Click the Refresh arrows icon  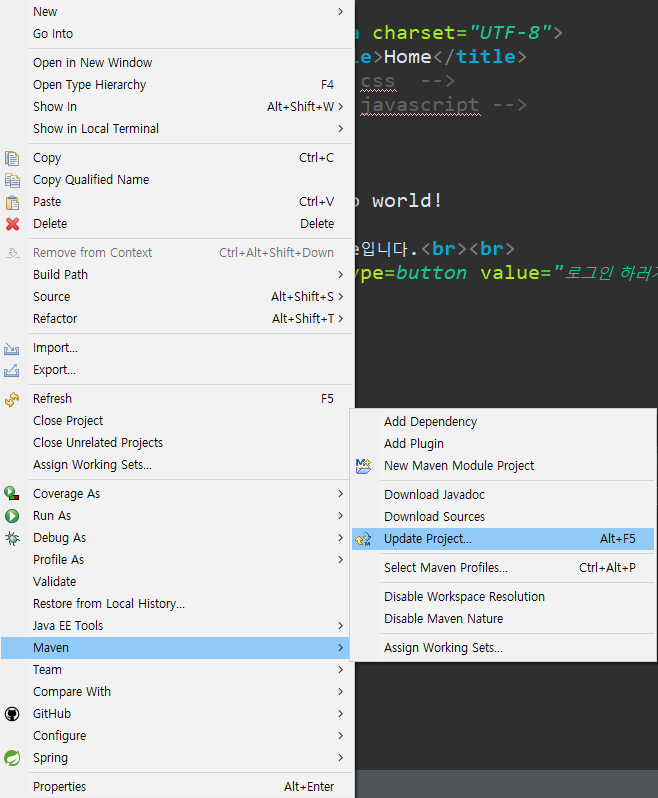pos(12,400)
